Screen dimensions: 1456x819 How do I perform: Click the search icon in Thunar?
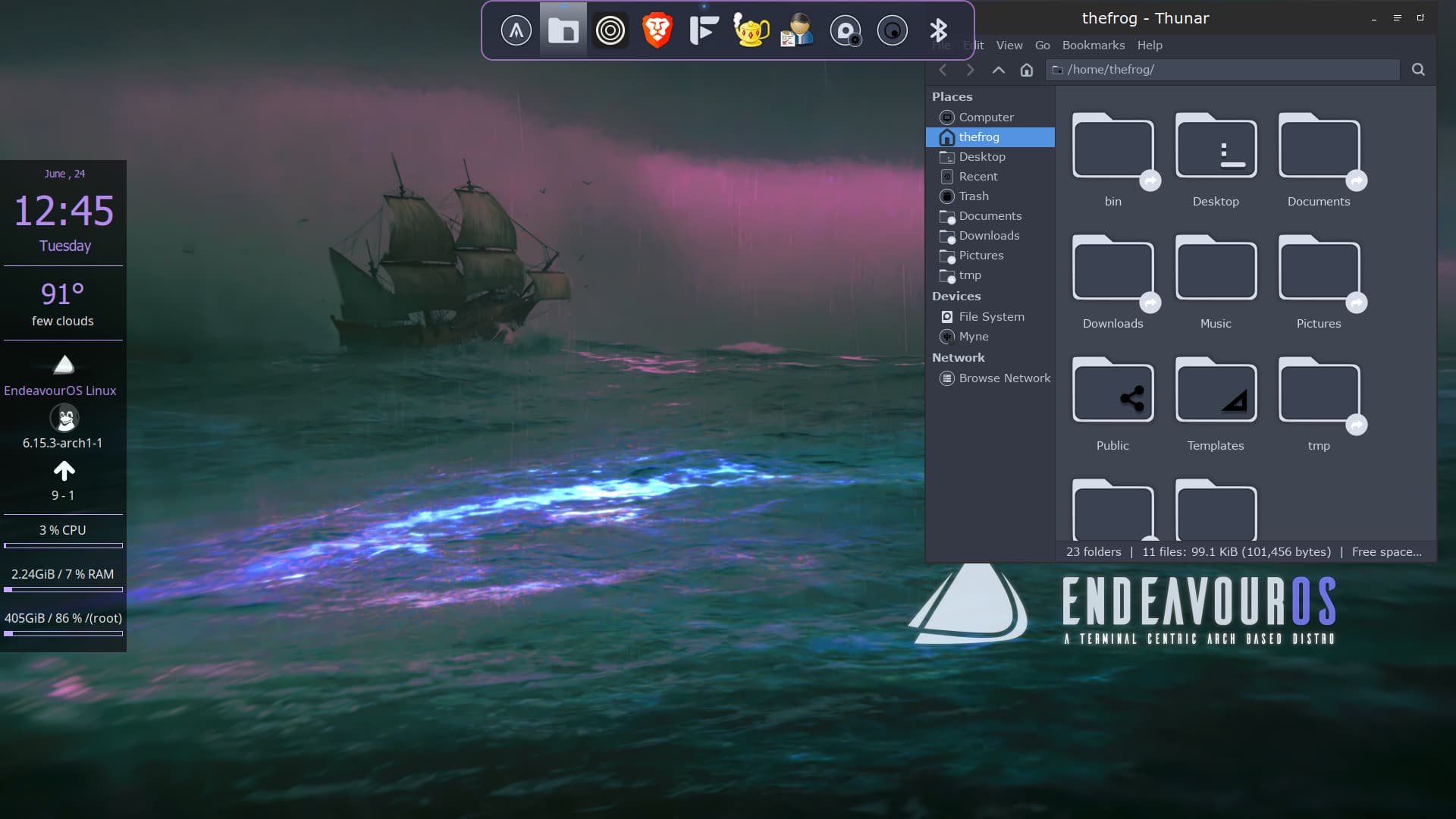click(1418, 70)
